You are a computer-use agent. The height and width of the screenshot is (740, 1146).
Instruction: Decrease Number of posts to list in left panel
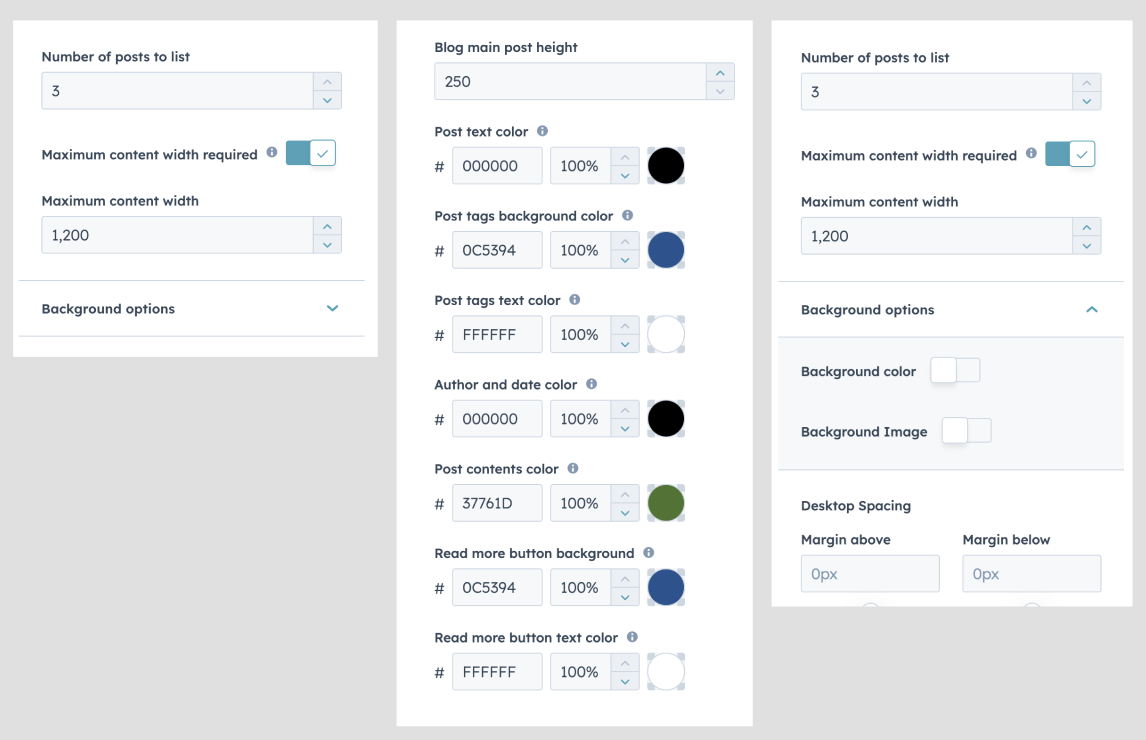[327, 100]
